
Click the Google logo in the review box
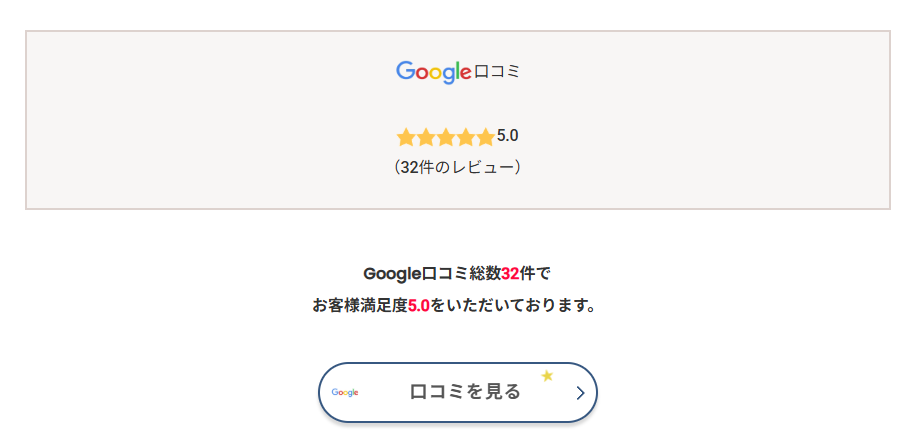tap(434, 72)
